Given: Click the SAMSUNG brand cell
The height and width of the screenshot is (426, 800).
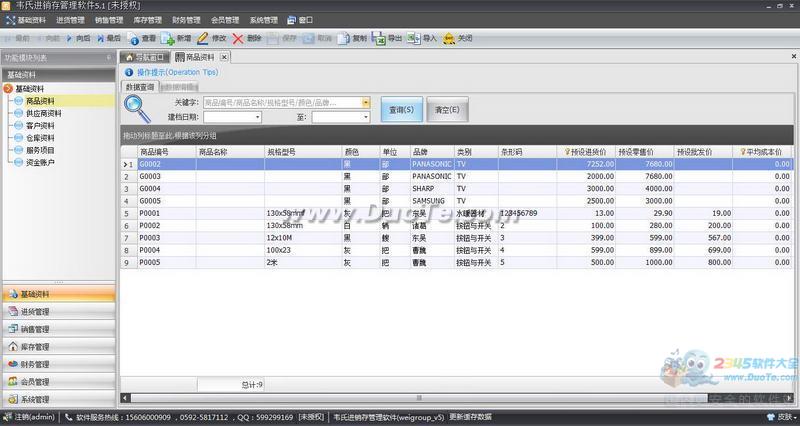Looking at the screenshot, I should pyautogui.click(x=432, y=201).
